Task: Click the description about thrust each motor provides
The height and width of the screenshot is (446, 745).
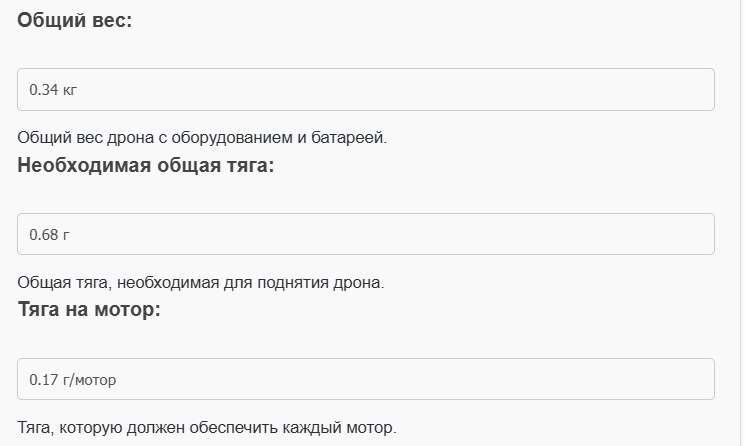Action: pos(207,427)
